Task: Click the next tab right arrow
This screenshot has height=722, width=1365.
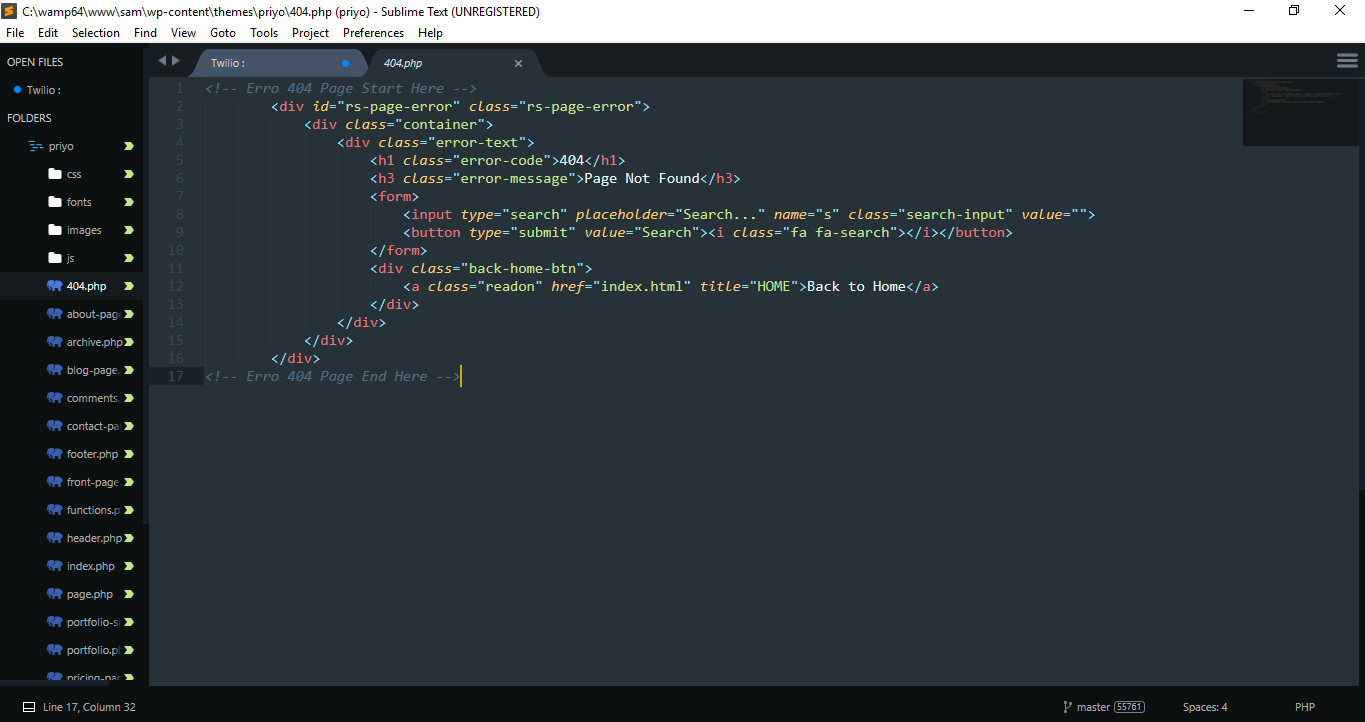Action: pyautogui.click(x=177, y=61)
